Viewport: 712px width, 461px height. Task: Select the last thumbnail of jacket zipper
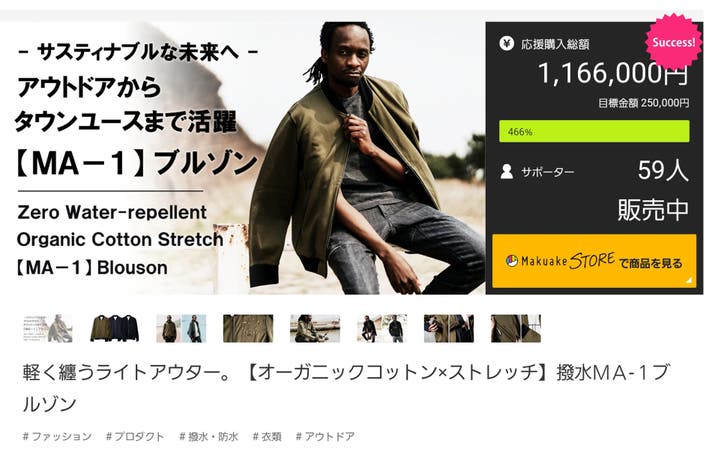[x=515, y=328]
